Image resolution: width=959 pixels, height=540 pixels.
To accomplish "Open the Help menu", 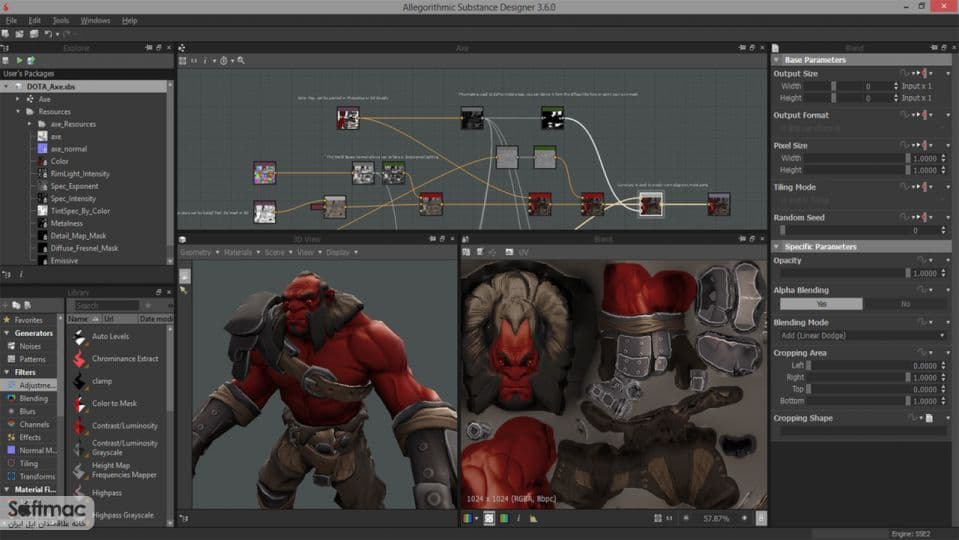I will 129,21.
